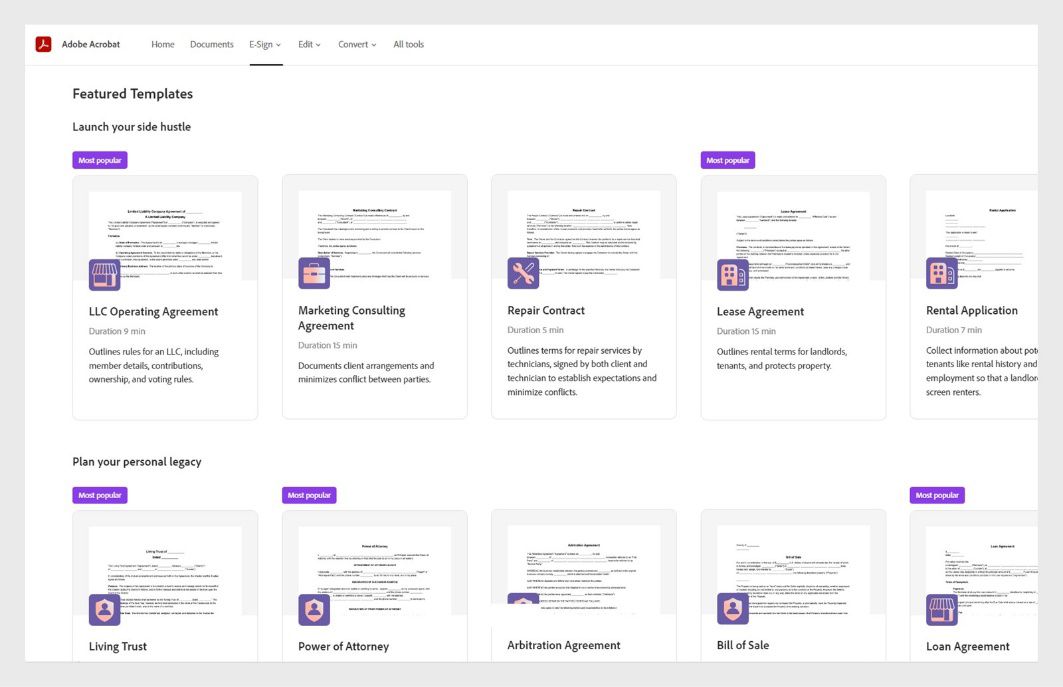Image resolution: width=1063 pixels, height=687 pixels.
Task: Click the person icon on Bill of Sale card
Action: point(733,608)
